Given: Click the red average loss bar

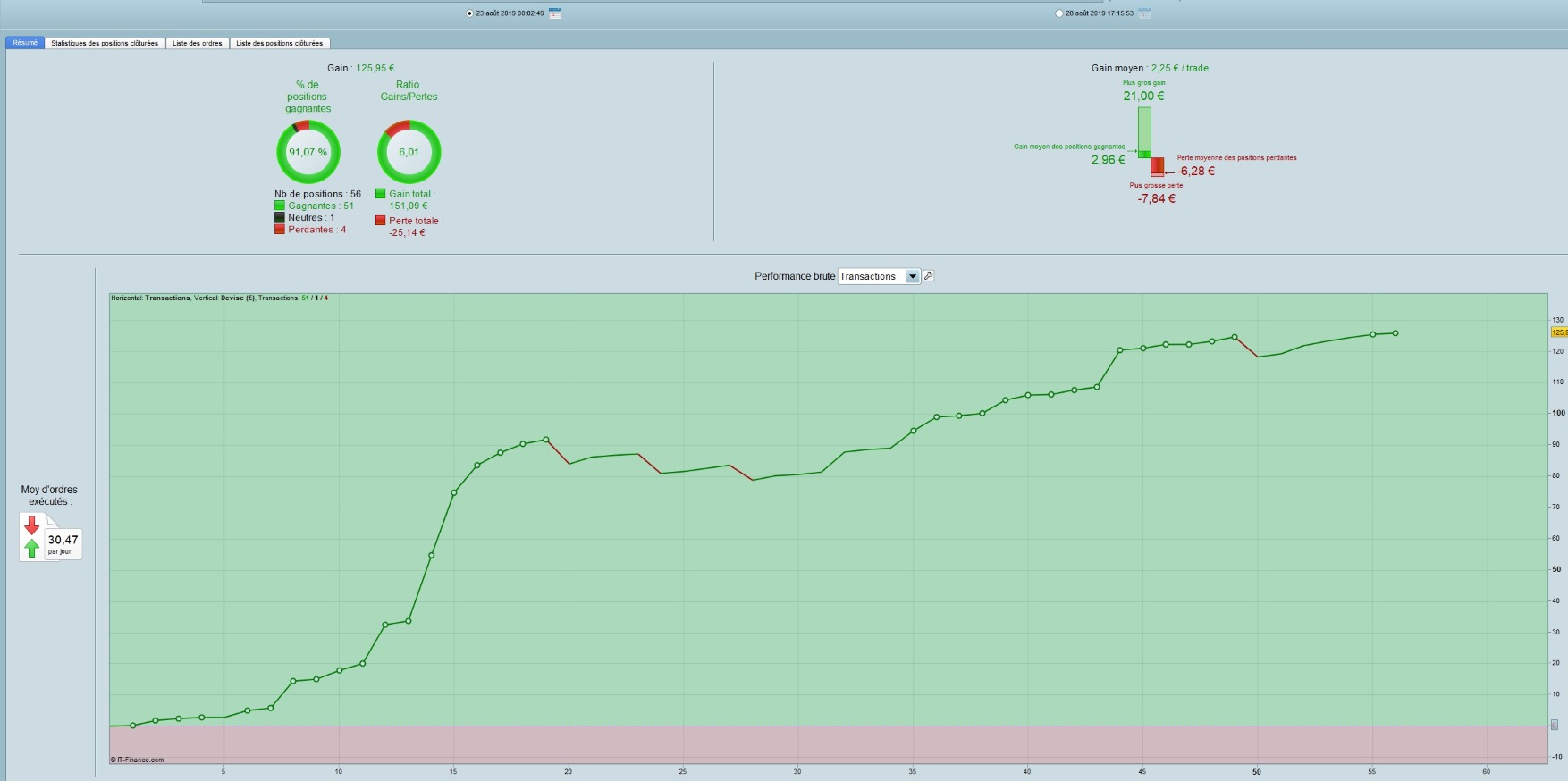Looking at the screenshot, I should [x=1158, y=167].
